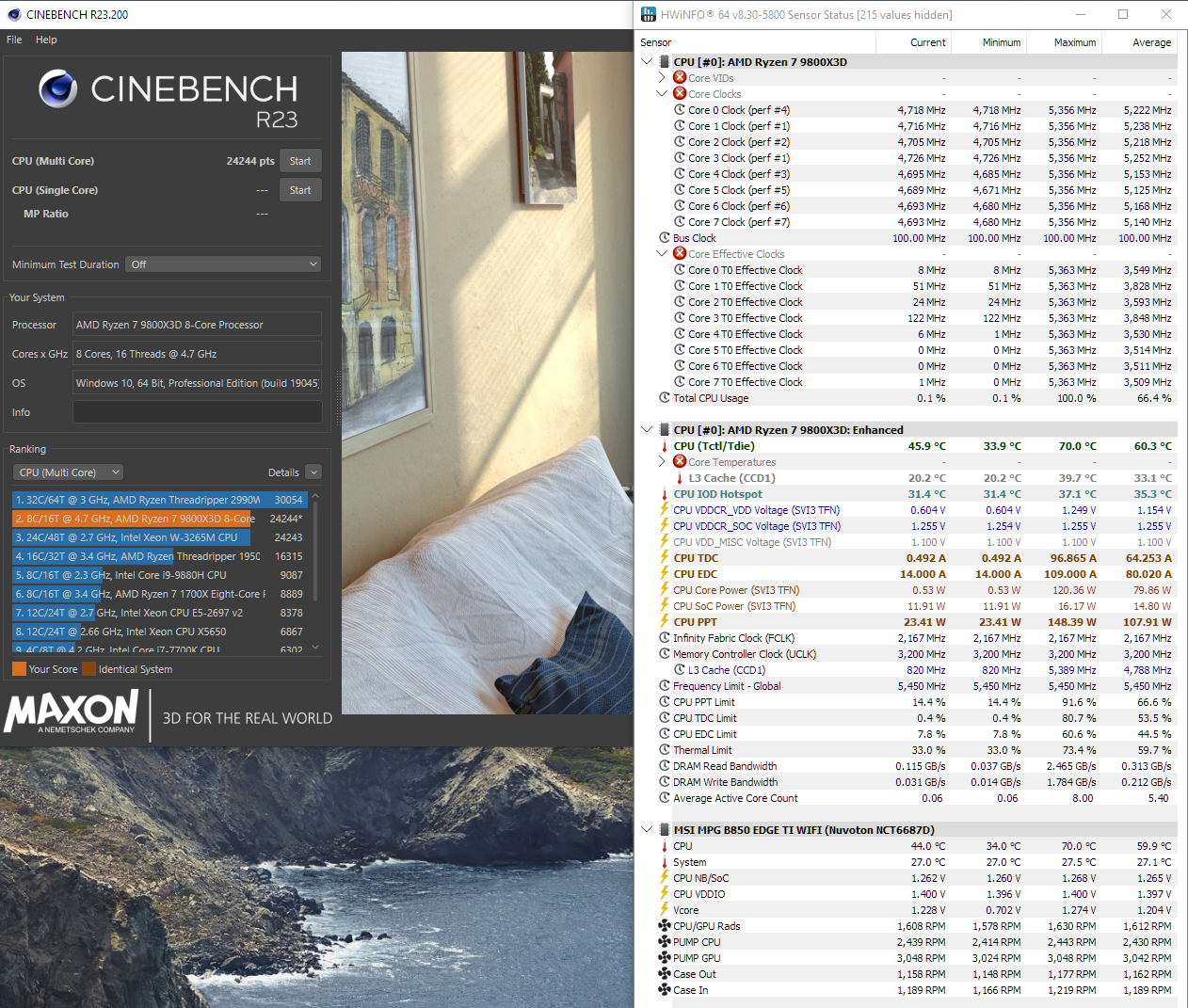Click the Cinebench rendered room image

[x=486, y=382]
